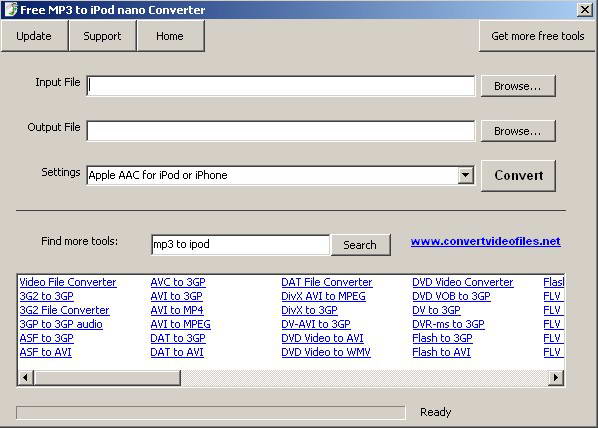Open DVD Video to WMV link

(x=326, y=352)
